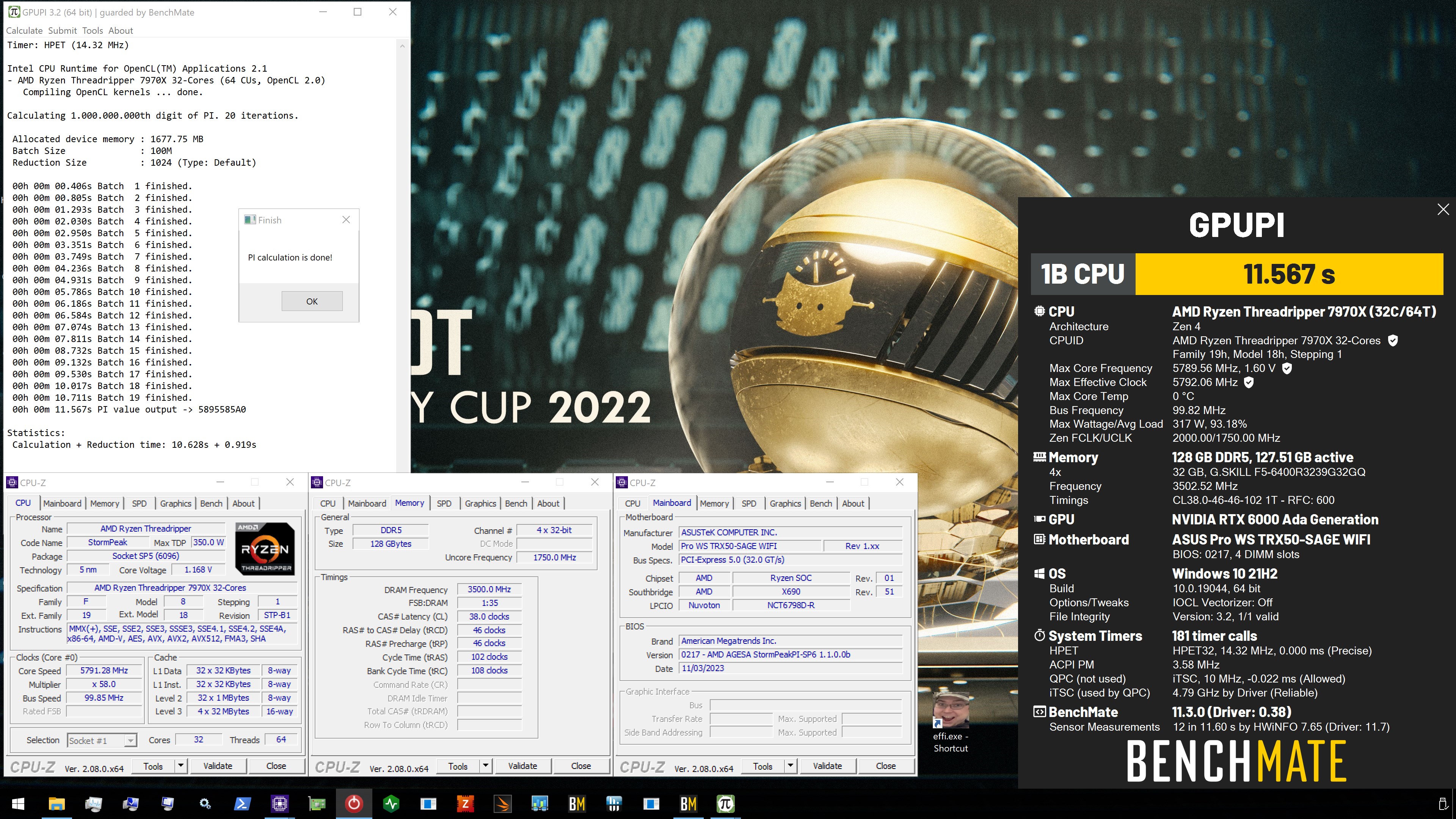Open the effi.exe desktop shortcut
The width and height of the screenshot is (1456, 819).
tap(951, 722)
